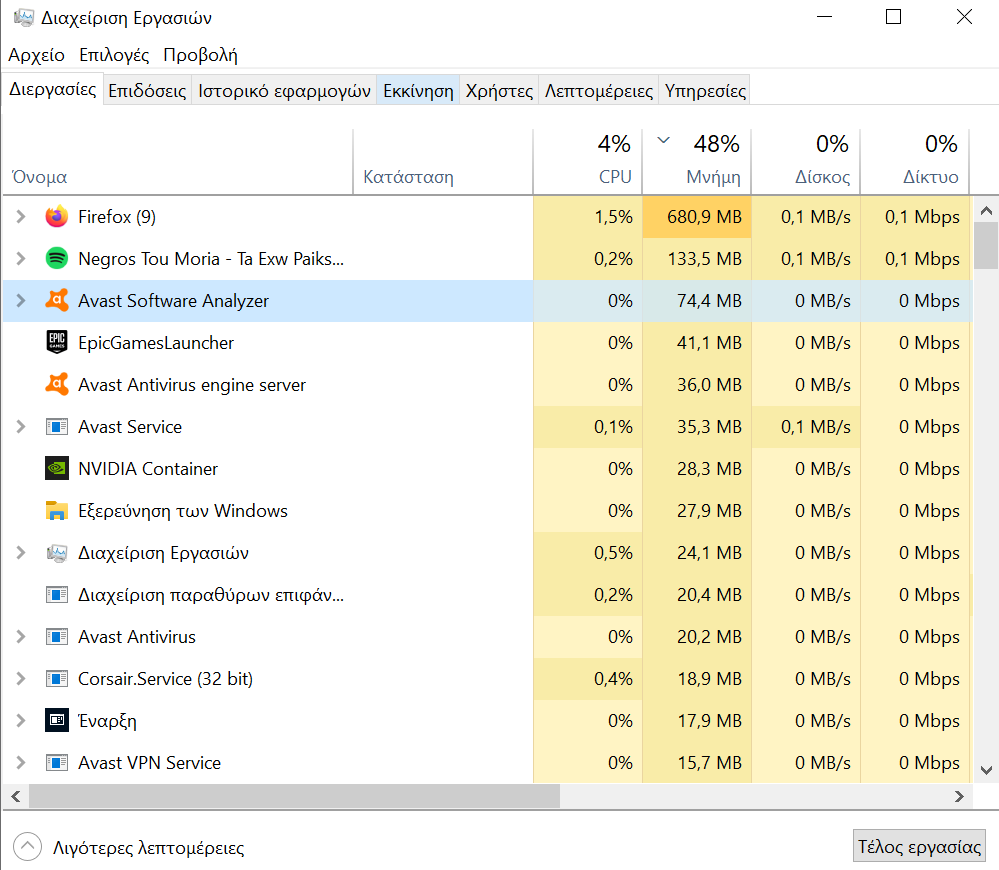Screen dimensions: 999x870
Task: Click the Avast Antivirus engine server icon
Action: 57,385
